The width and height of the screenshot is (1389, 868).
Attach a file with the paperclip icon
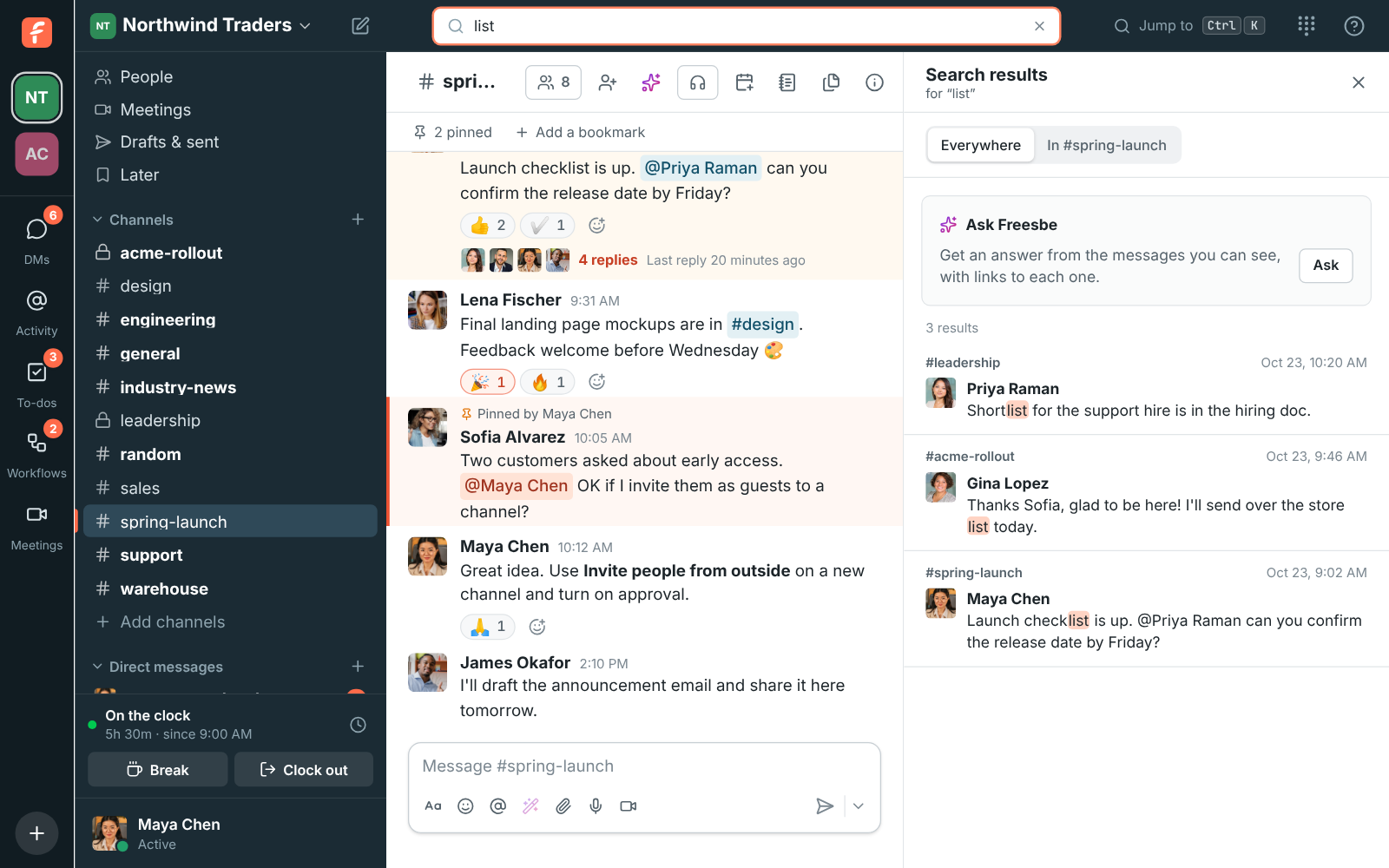click(x=563, y=806)
